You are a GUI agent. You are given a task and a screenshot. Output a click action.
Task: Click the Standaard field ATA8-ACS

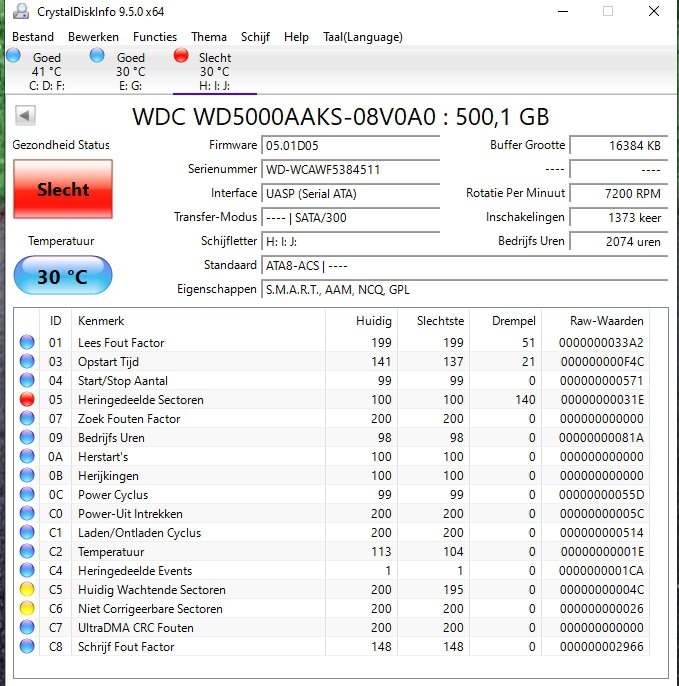click(465, 266)
